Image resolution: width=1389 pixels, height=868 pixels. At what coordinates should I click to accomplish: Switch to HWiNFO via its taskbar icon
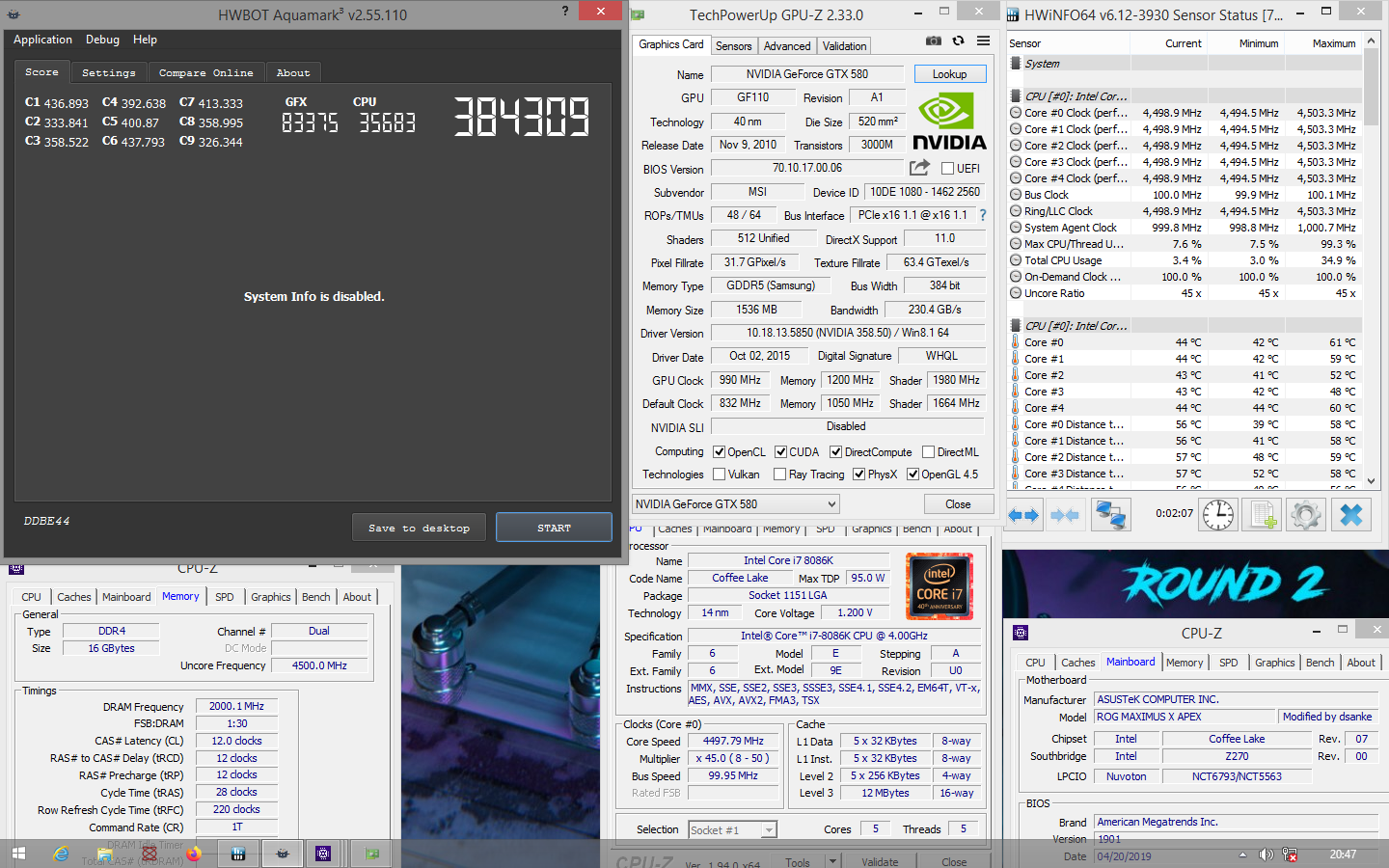tap(238, 854)
